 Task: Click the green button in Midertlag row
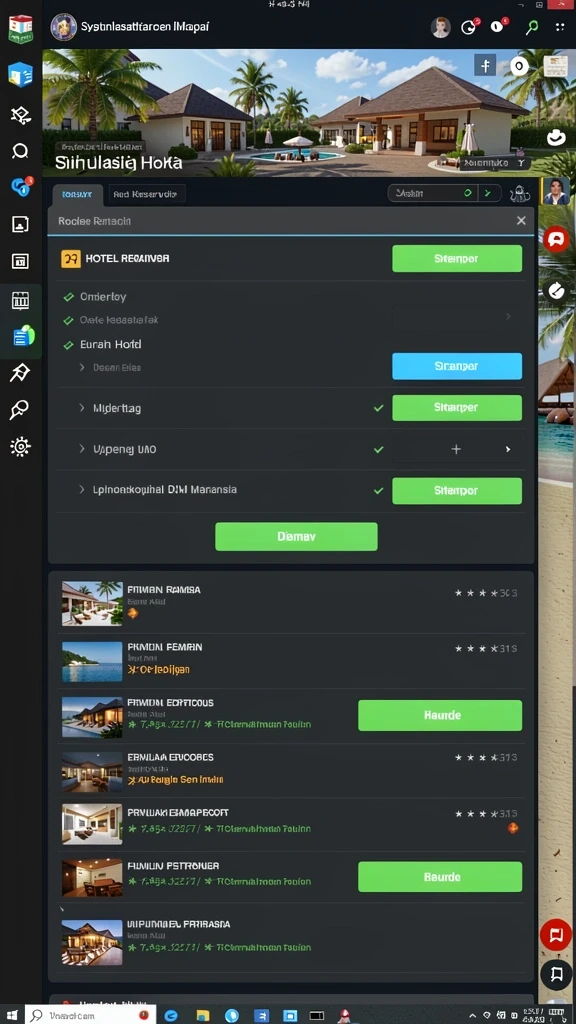point(456,408)
